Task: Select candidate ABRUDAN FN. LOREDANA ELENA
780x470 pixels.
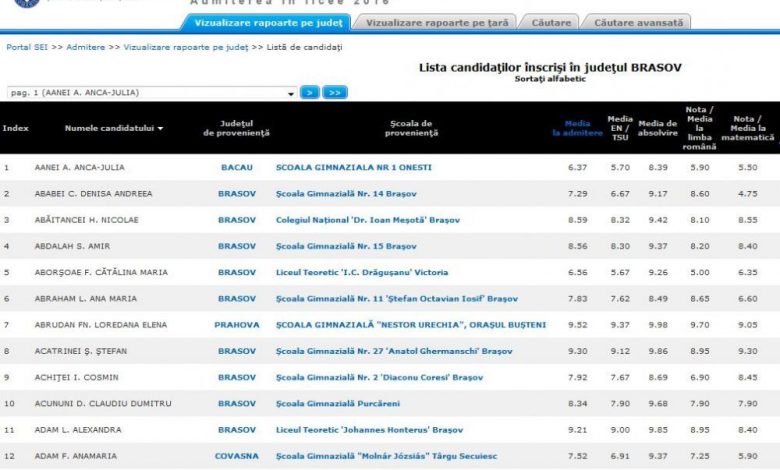Action: 101,325
